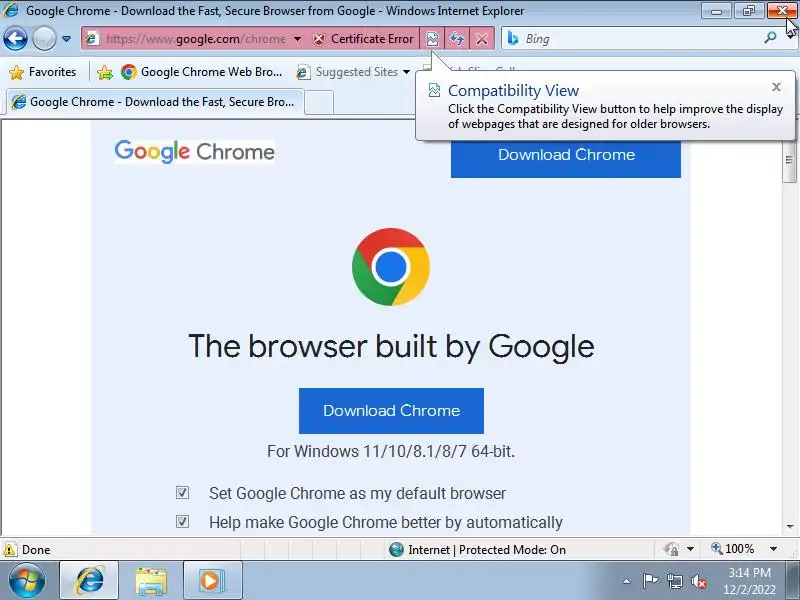The width and height of the screenshot is (800, 600).
Task: Expand the dropdown beside the privacy icon
Action: [690, 549]
